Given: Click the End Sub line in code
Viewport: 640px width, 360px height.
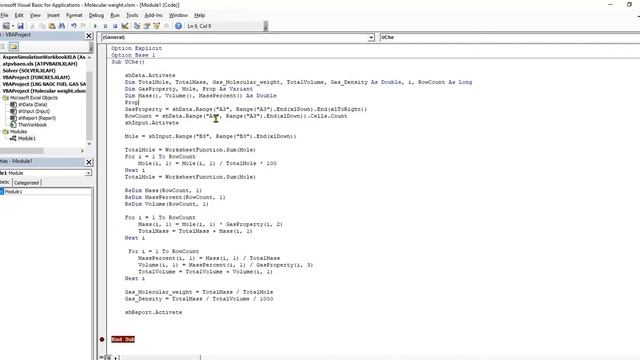Looking at the screenshot, I should (x=123, y=340).
